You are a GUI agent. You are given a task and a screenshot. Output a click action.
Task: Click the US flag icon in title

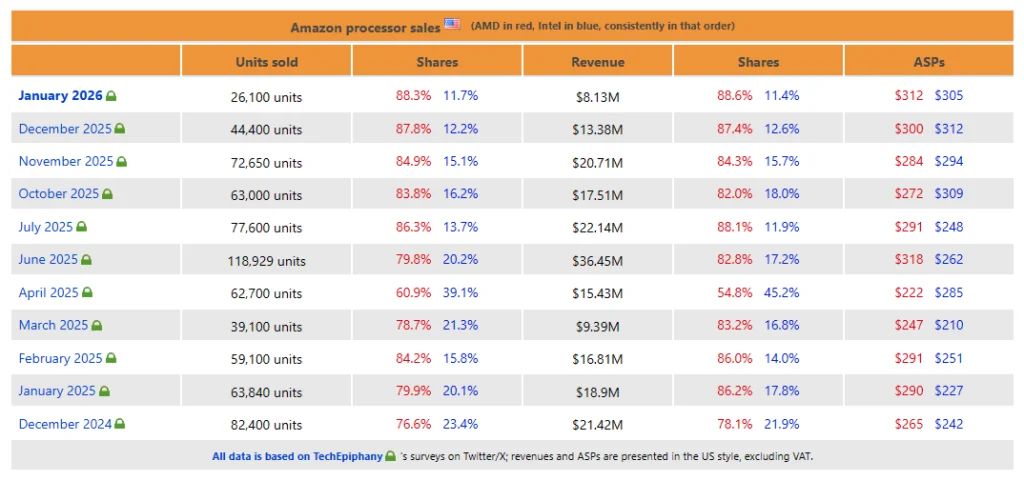[453, 24]
